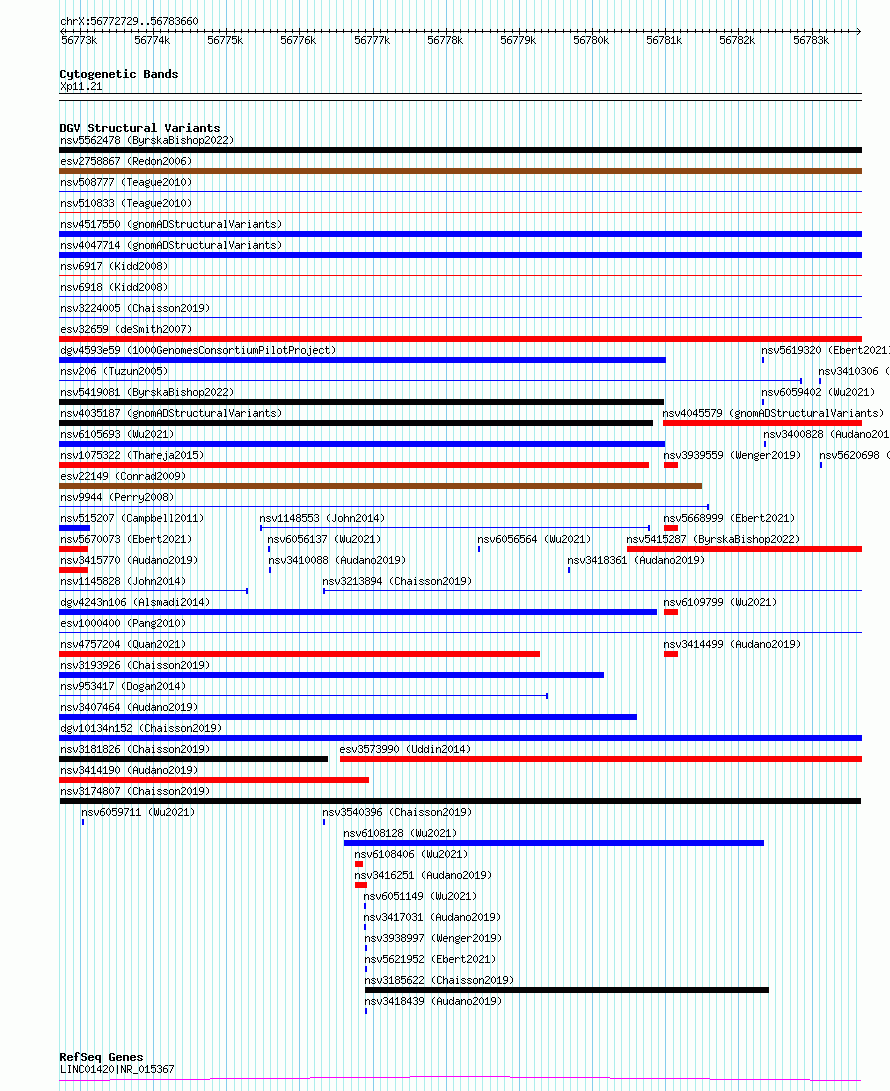
Task: Open esv3573990 (Uddin2014) label
Action: [x=405, y=749]
